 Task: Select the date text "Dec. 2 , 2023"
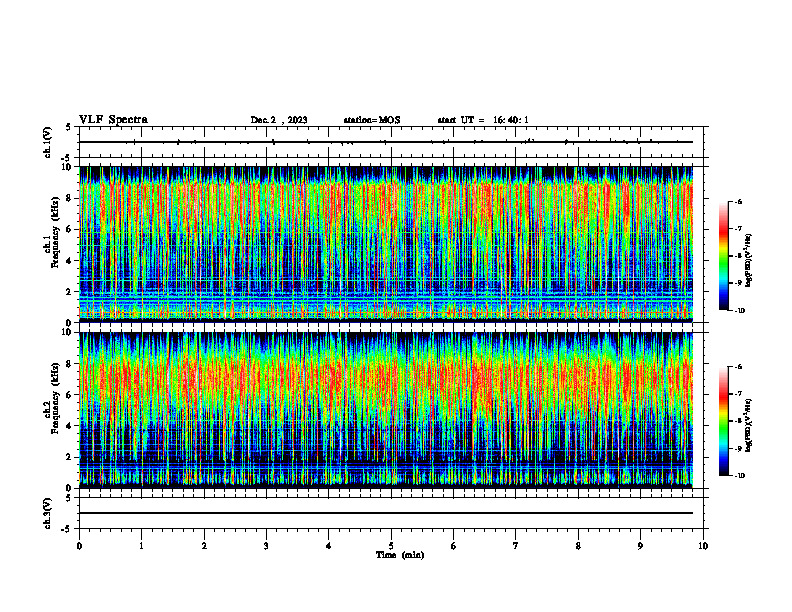point(279,120)
